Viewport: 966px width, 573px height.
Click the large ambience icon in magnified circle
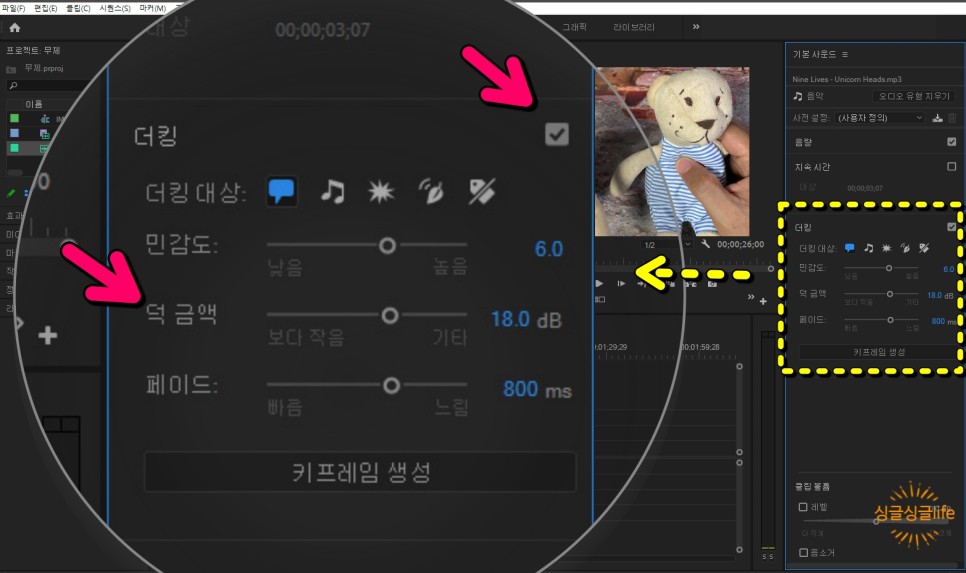(x=431, y=192)
